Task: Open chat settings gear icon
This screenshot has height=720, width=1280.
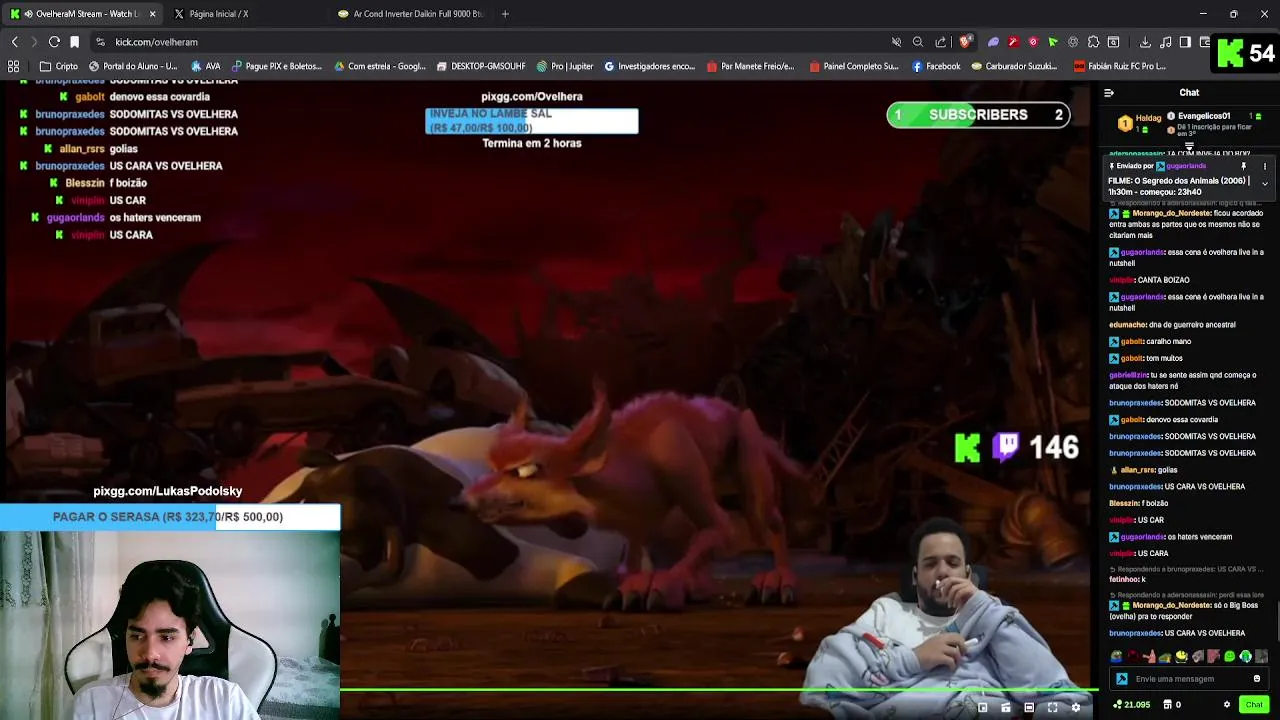Action: click(x=1227, y=705)
